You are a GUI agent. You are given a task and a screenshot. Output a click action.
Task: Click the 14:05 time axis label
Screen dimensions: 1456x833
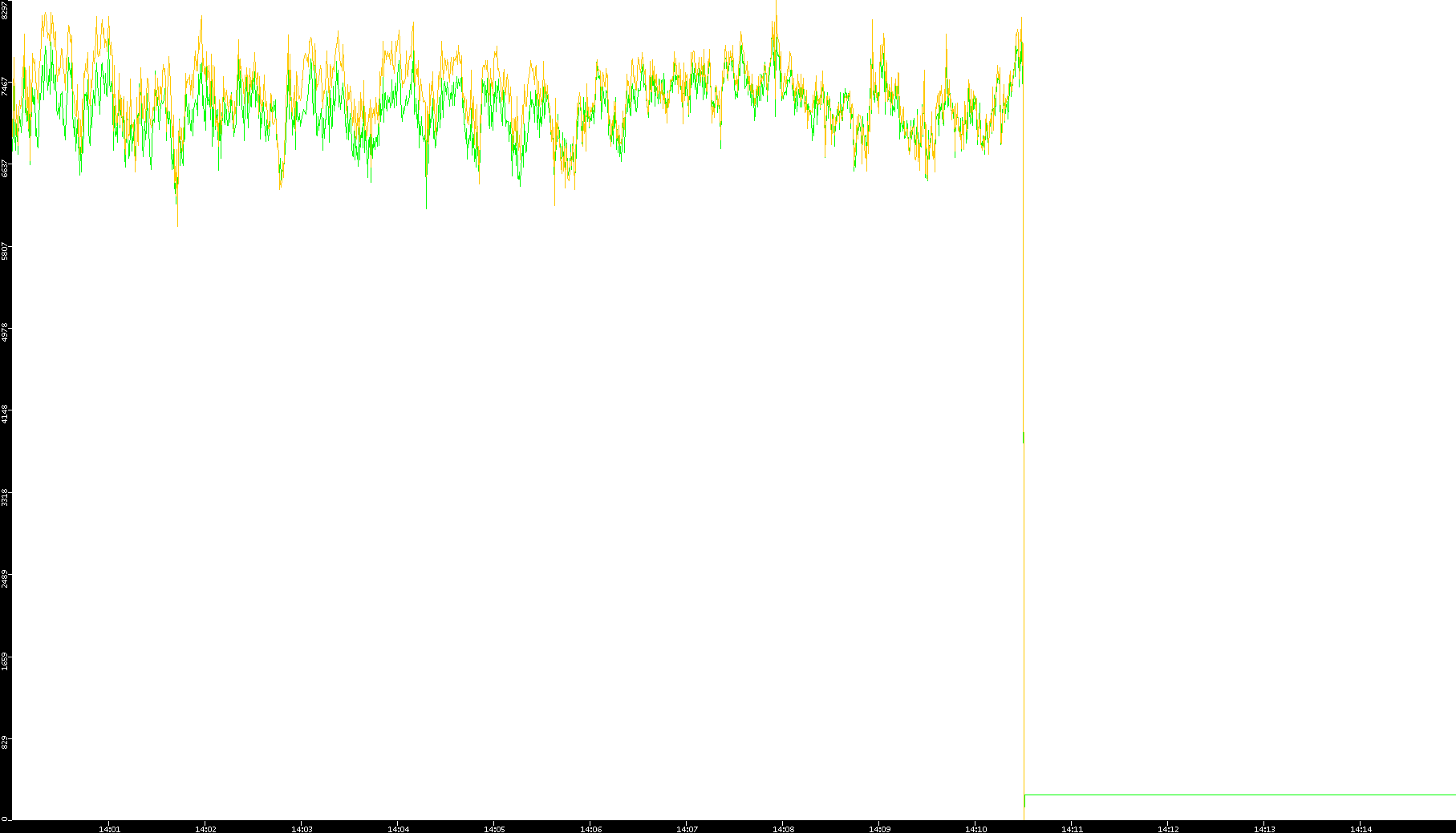point(494,829)
